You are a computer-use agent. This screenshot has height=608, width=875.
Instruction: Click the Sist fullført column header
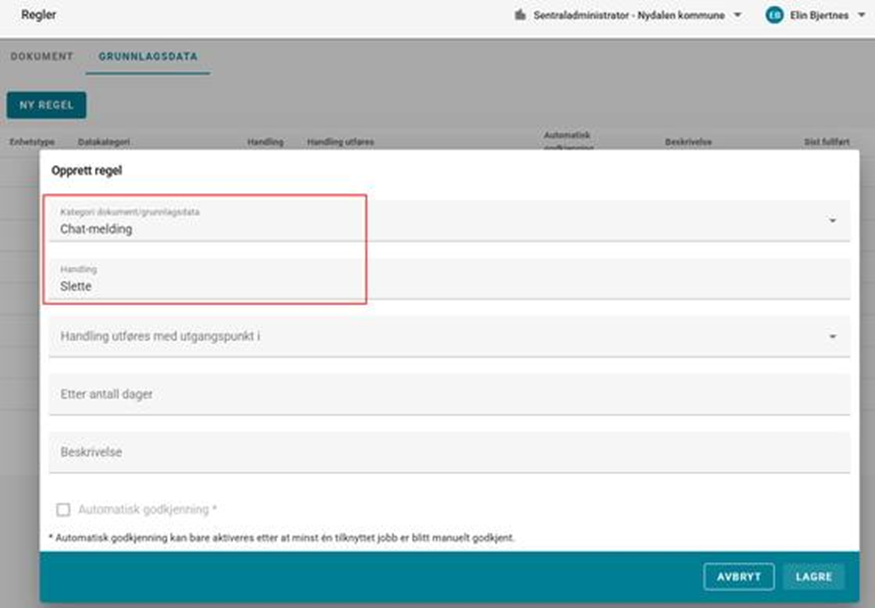coord(829,142)
